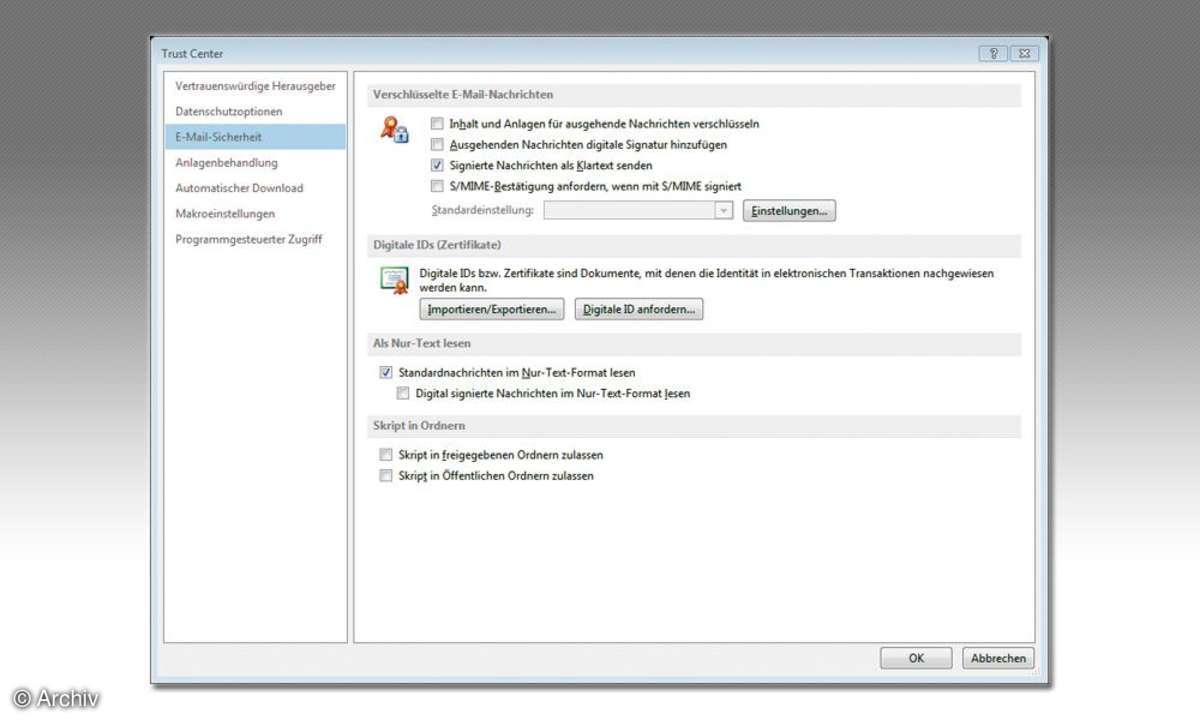Image resolution: width=1200 pixels, height=720 pixels.
Task: Click Importieren/Exportieren... button
Action: tap(492, 309)
